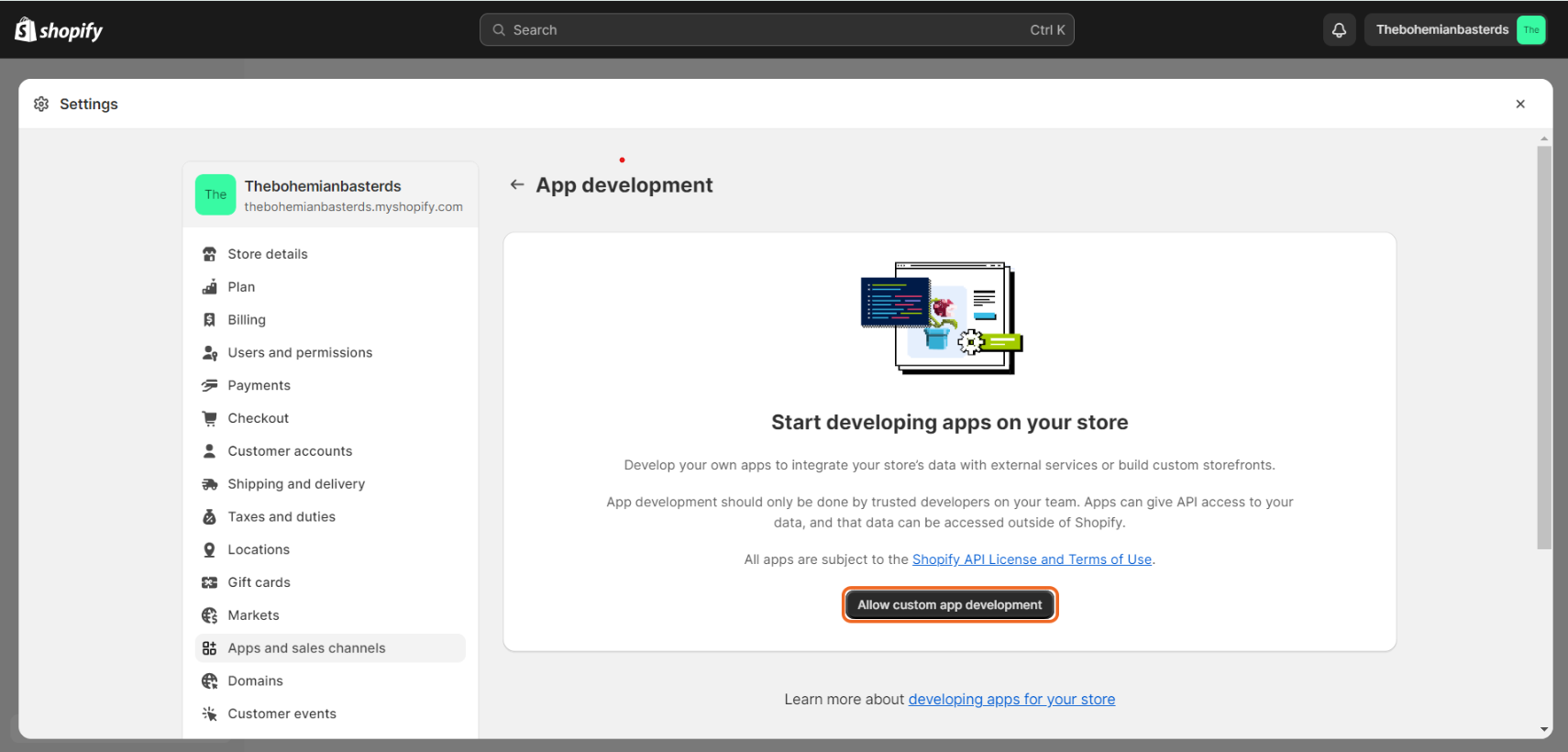Select Apps and sales channels
Viewport: 1568px width, 752px height.
coord(330,648)
